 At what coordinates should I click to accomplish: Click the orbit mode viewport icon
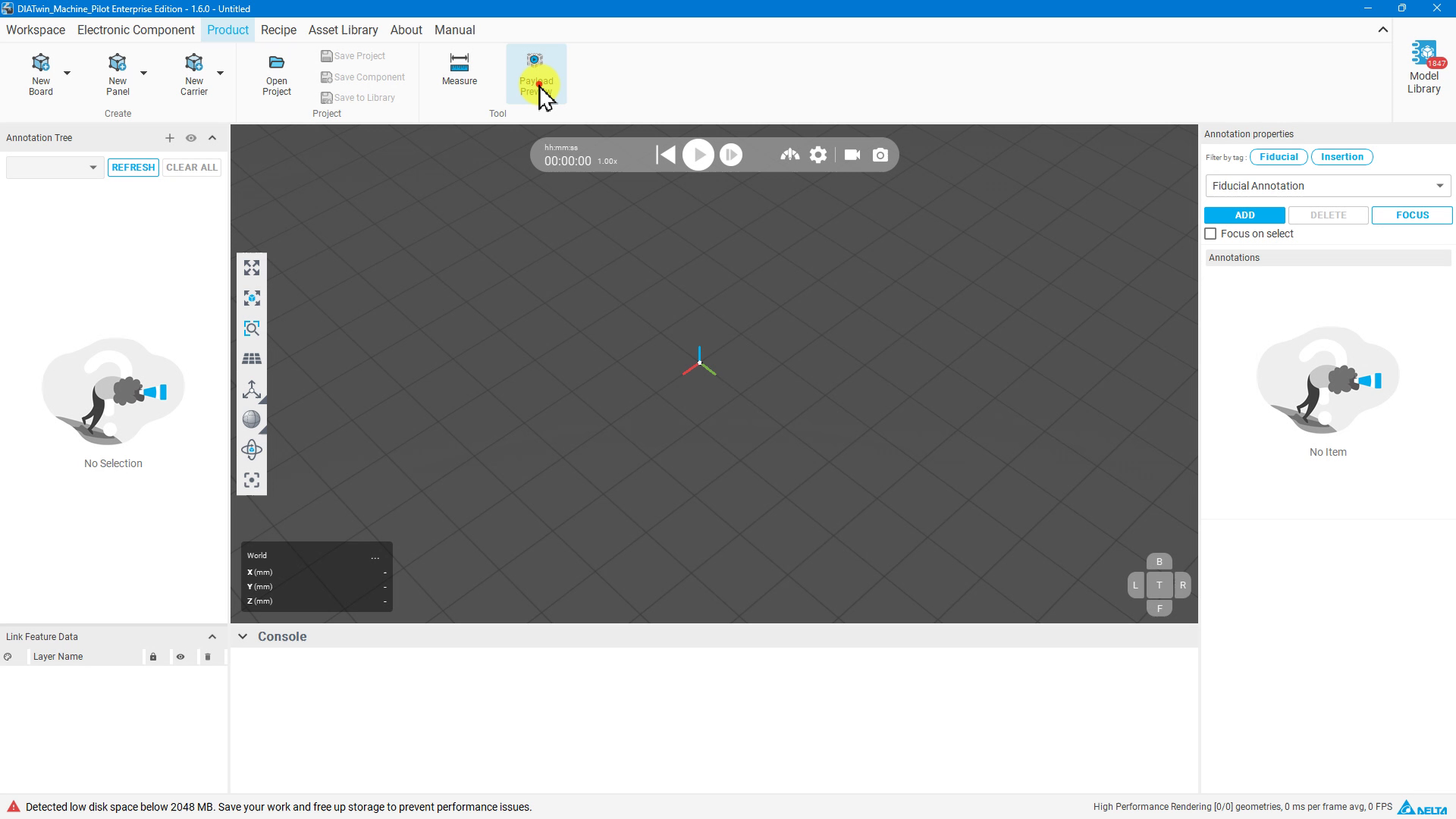[252, 450]
